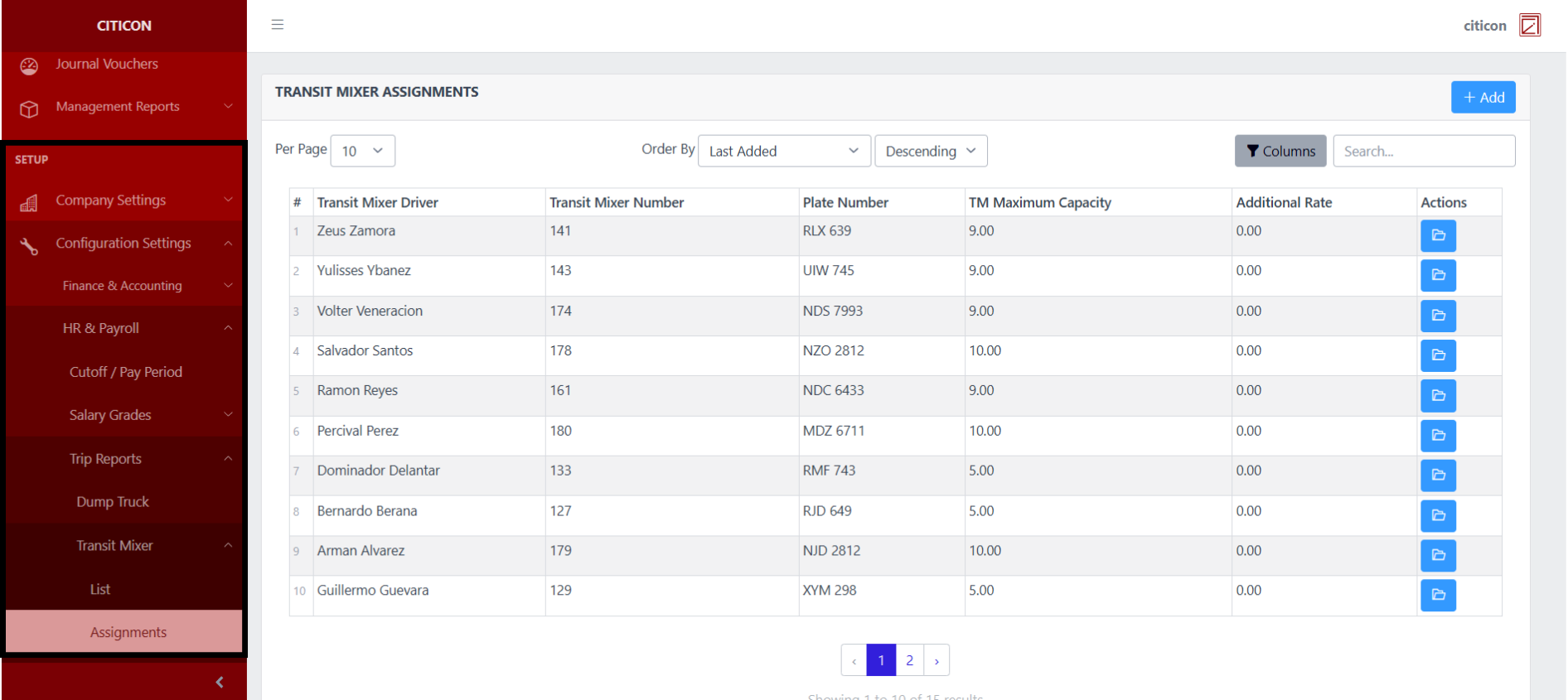The height and width of the screenshot is (700, 1568).
Task: Open the record folder for Guillermo Guevara
Action: (1438, 595)
